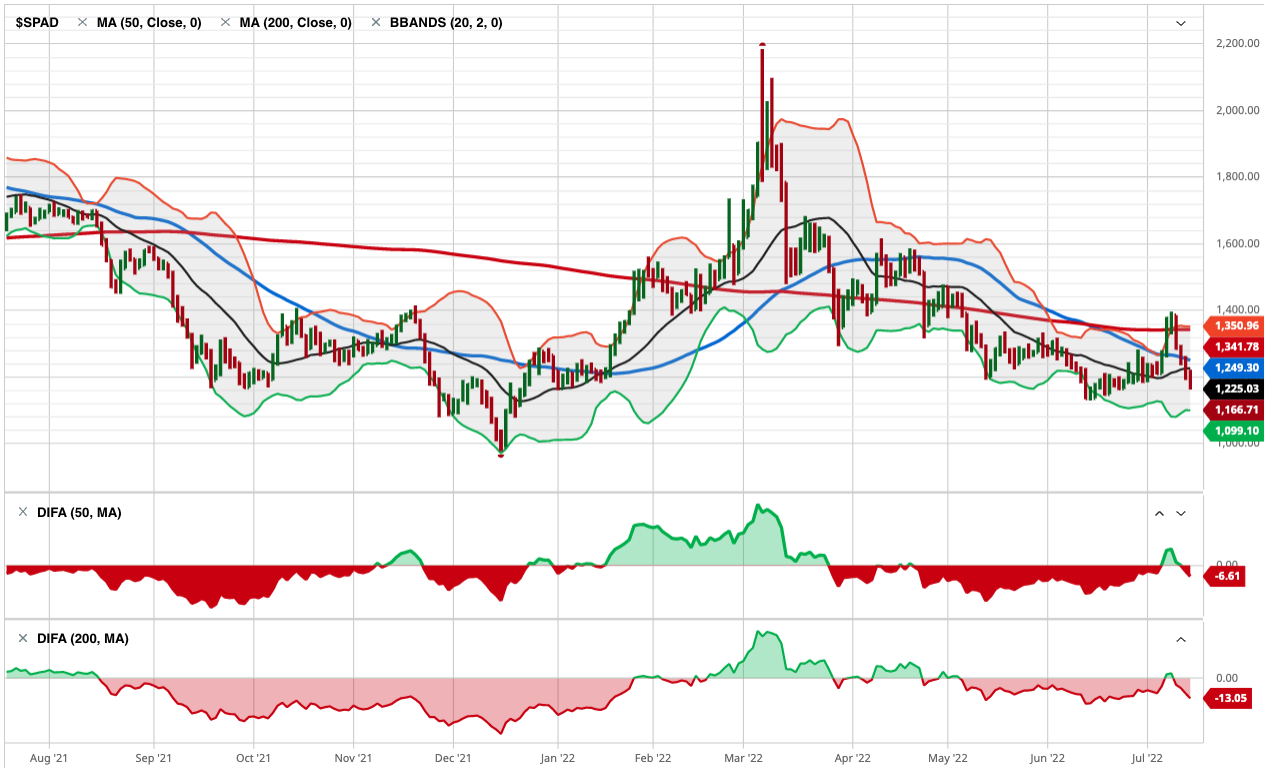Select the BBANDS (20, 2, 0) label

click(x=445, y=22)
